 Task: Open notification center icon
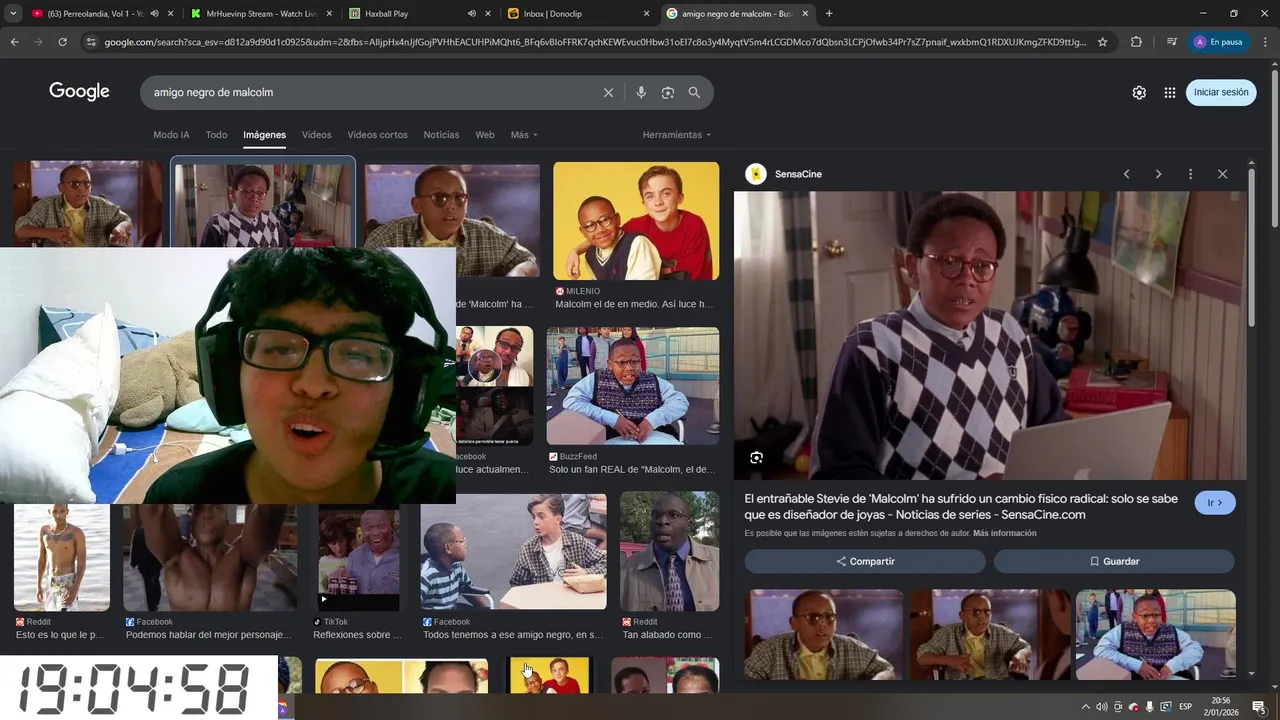tap(1259, 707)
